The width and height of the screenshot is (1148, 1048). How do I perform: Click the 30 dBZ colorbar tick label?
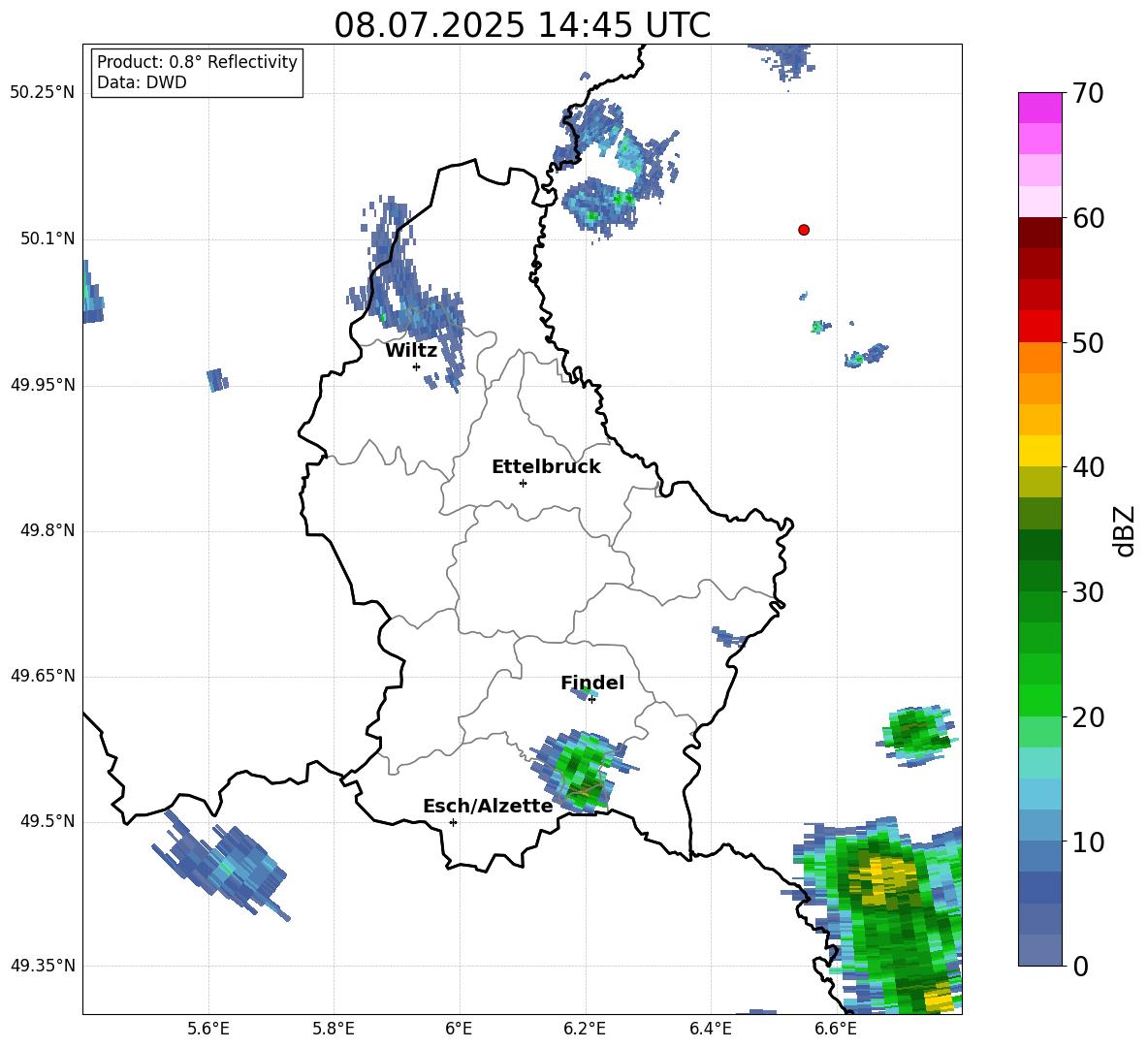[x=1088, y=591]
